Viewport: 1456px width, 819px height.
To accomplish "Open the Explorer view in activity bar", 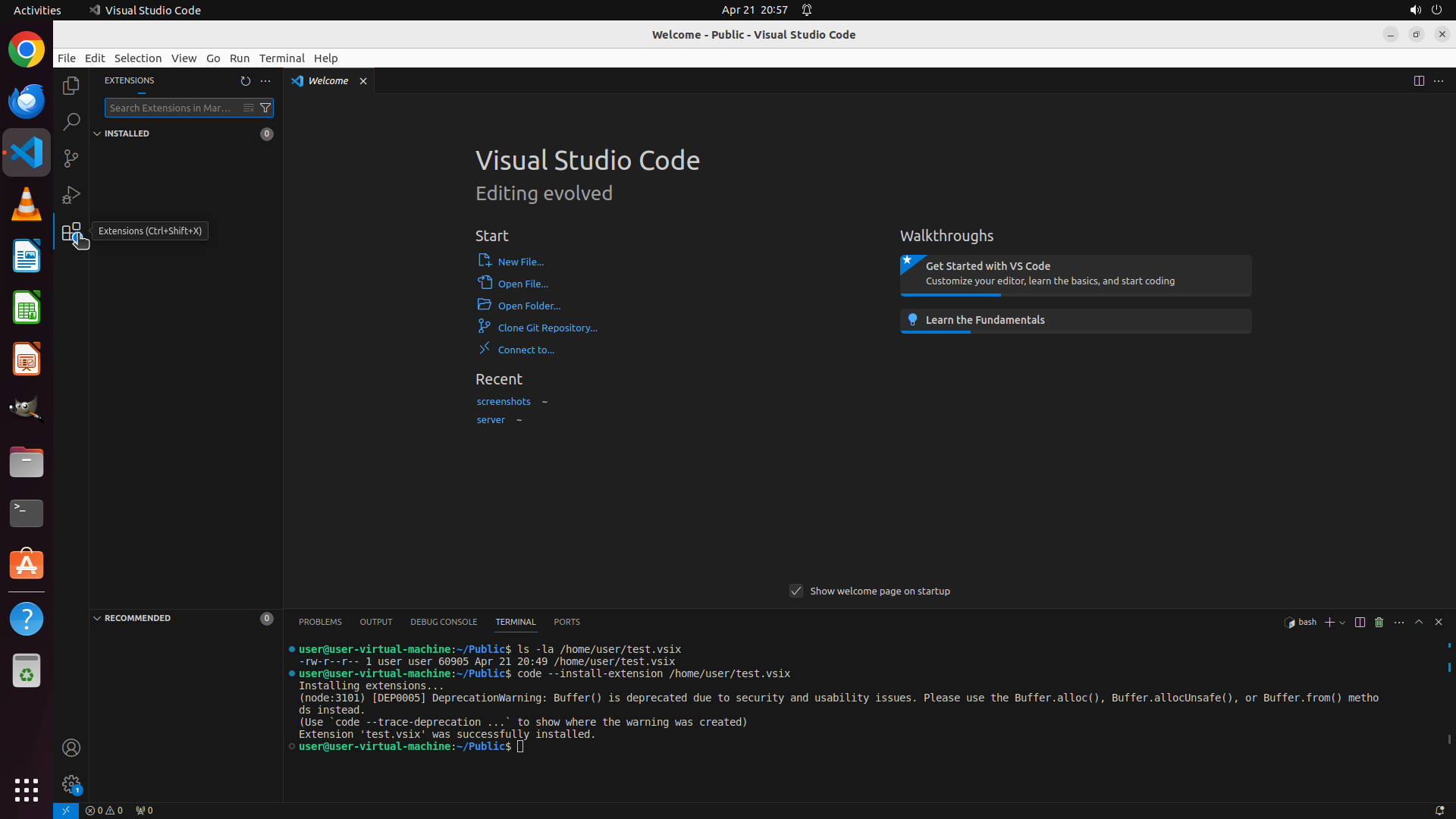I will (71, 86).
